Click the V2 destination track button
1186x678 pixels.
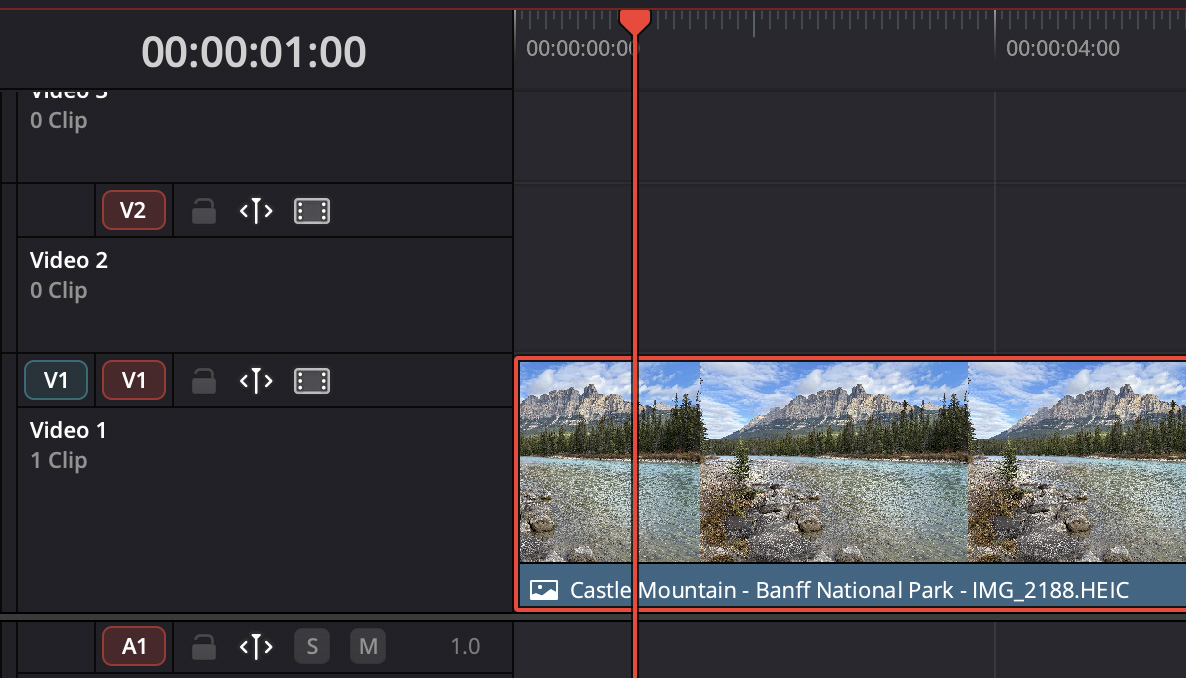133,211
